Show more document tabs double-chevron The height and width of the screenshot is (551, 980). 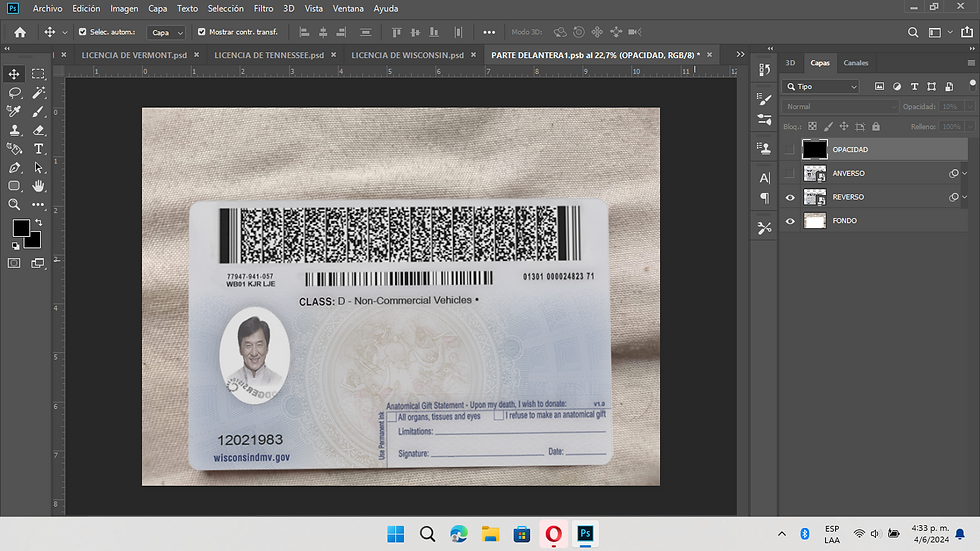tap(741, 54)
